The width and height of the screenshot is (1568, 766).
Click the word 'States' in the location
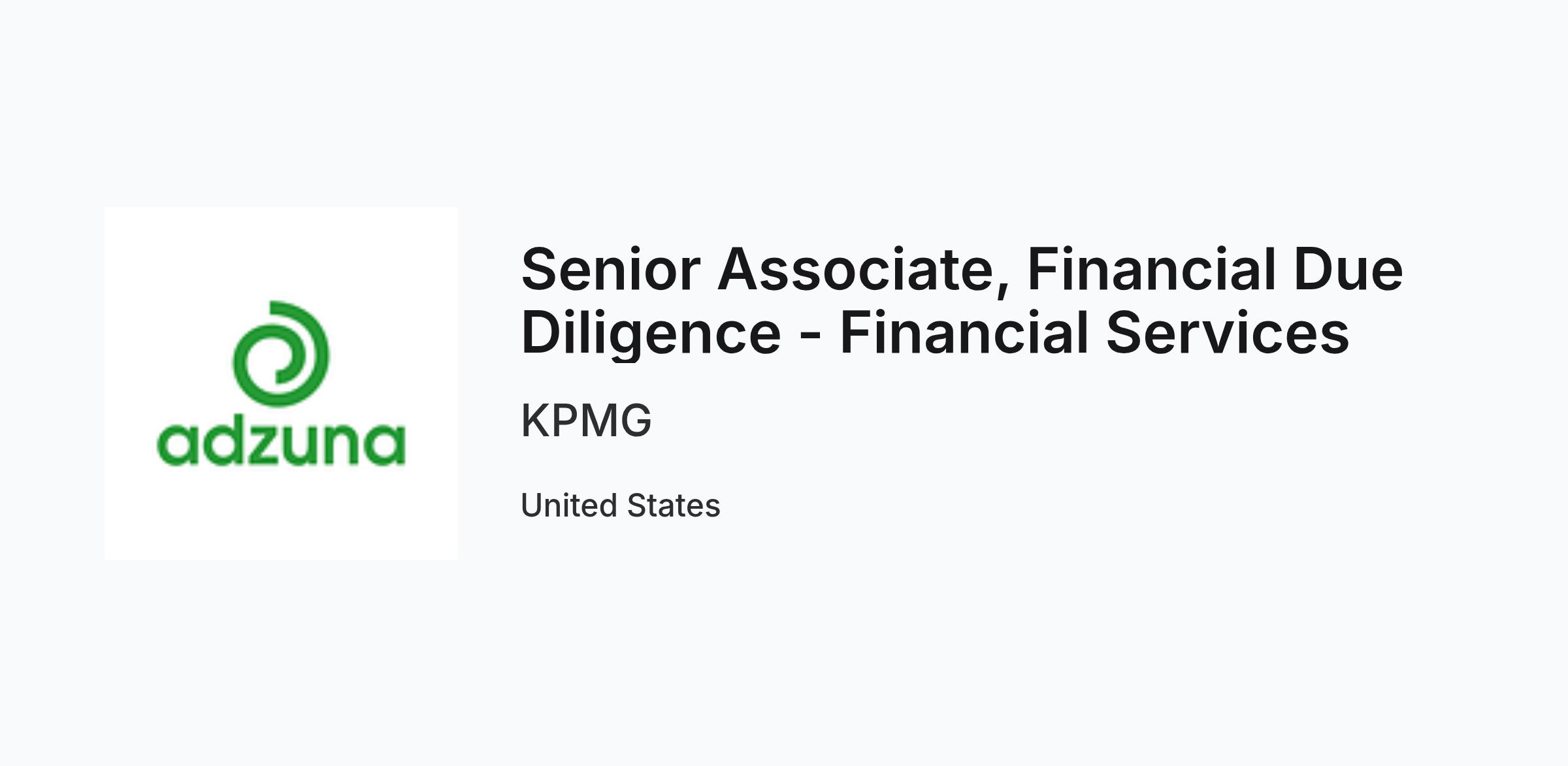coord(674,505)
